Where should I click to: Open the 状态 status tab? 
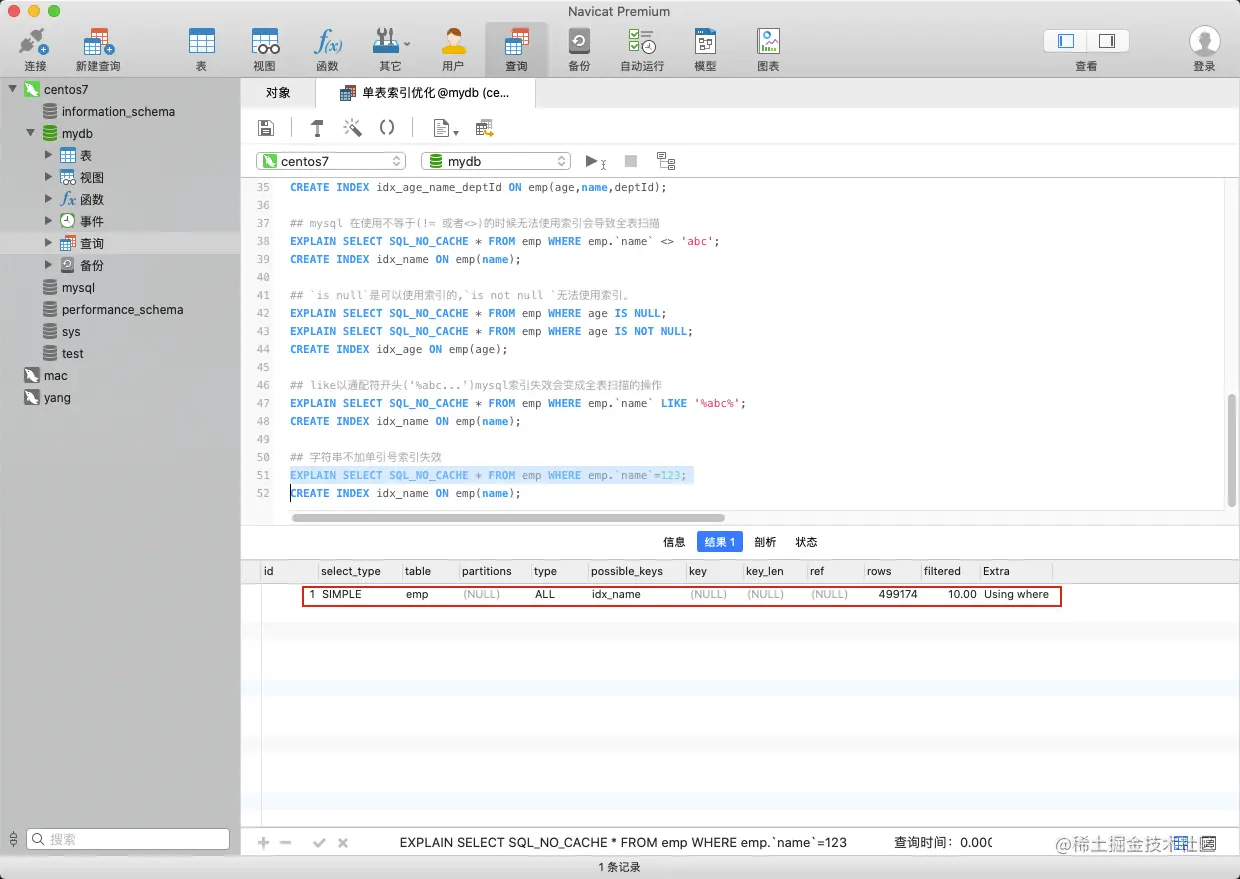pos(806,542)
